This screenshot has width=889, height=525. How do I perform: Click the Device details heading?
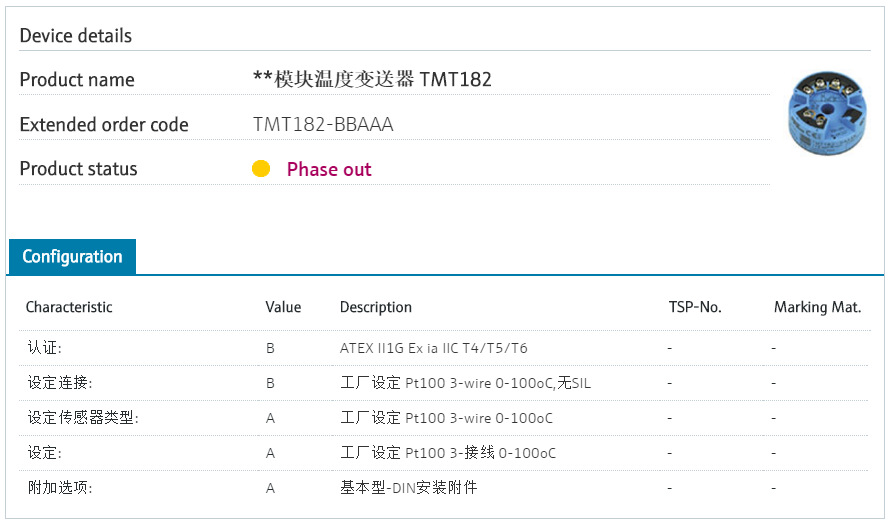[x=76, y=36]
